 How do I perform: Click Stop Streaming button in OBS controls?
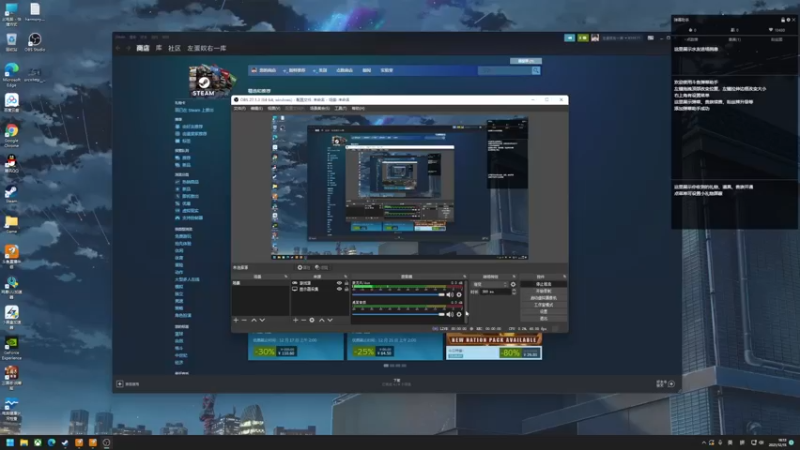pyautogui.click(x=543, y=284)
